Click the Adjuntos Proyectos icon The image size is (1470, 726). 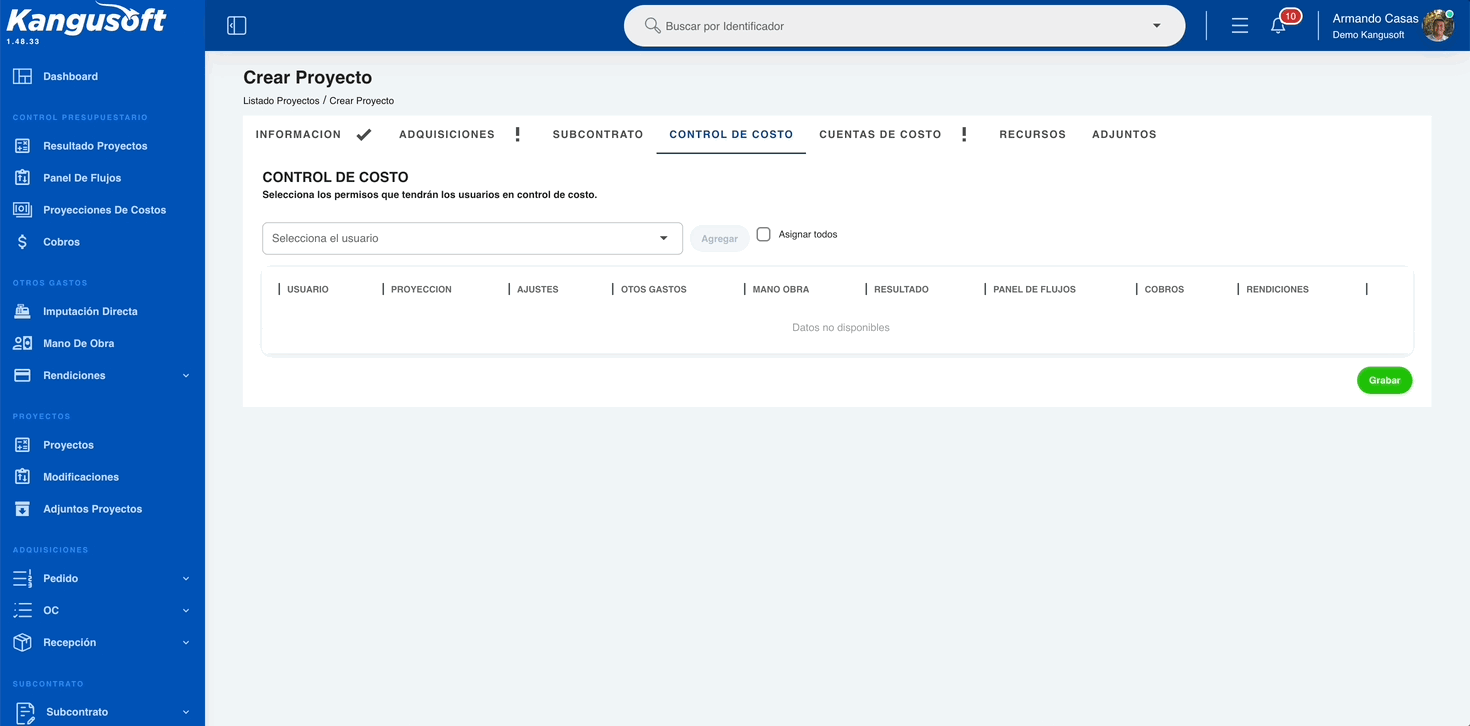point(22,509)
